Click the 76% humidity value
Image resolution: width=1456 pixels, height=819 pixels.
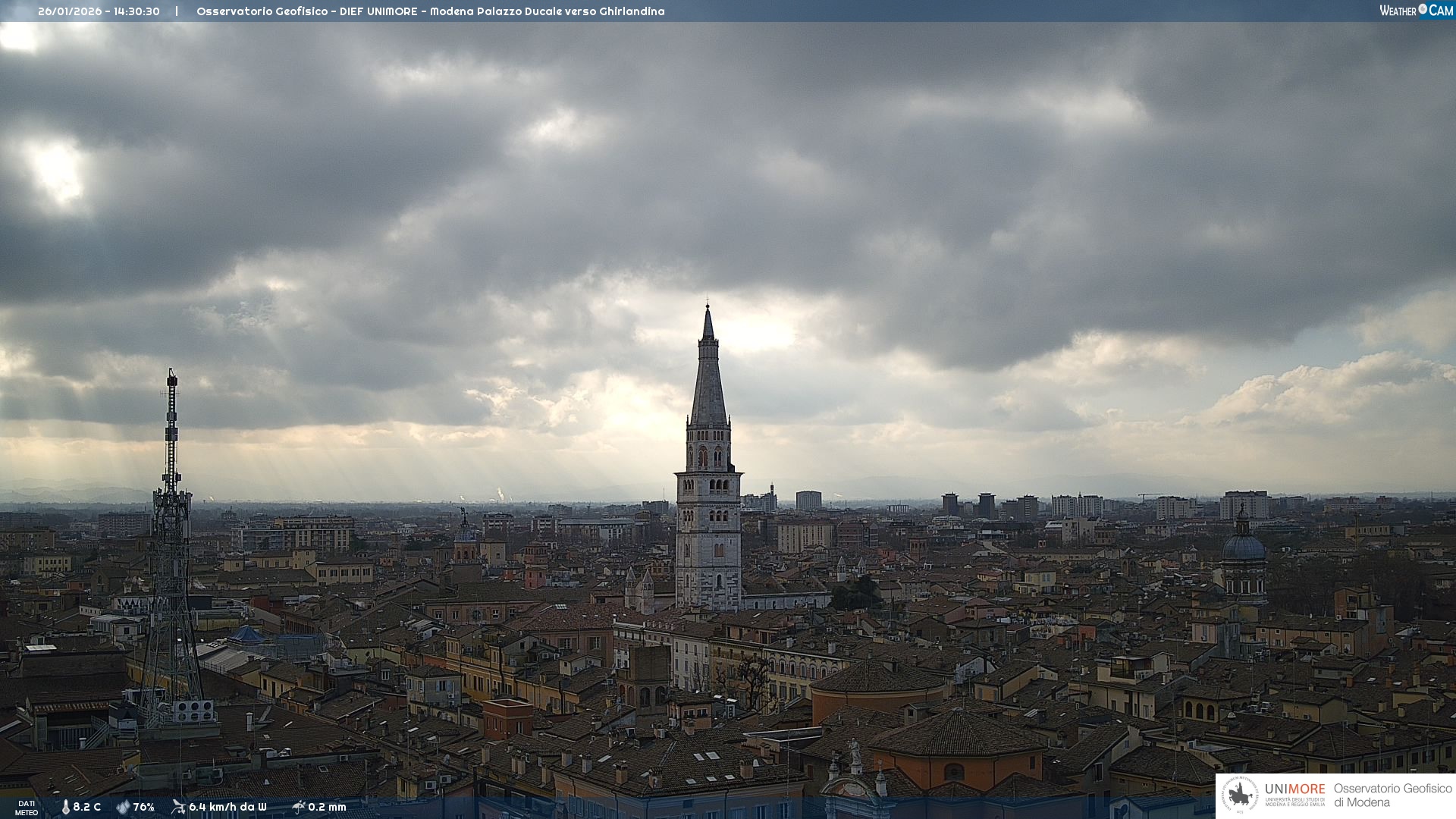point(144,808)
